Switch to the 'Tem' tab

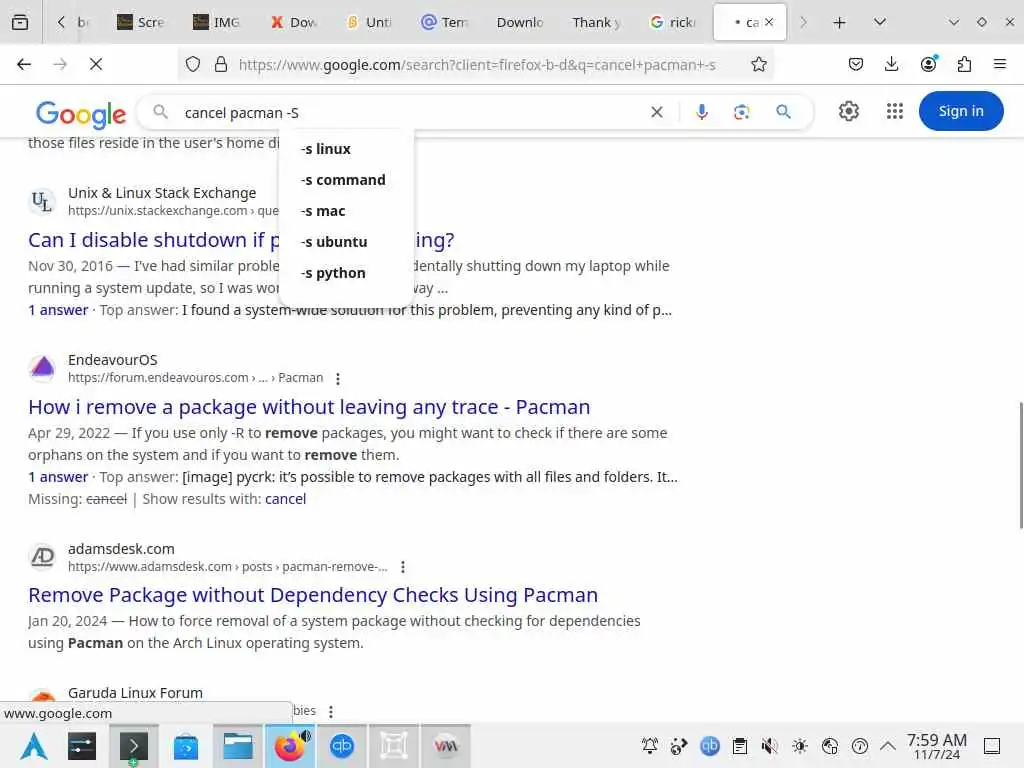(445, 22)
